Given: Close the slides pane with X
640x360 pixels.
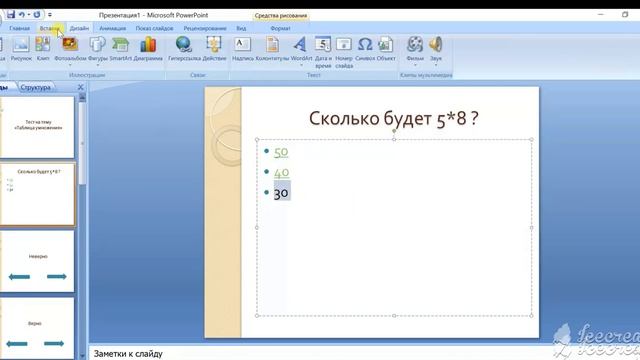Looking at the screenshot, I should pyautogui.click(x=80, y=87).
